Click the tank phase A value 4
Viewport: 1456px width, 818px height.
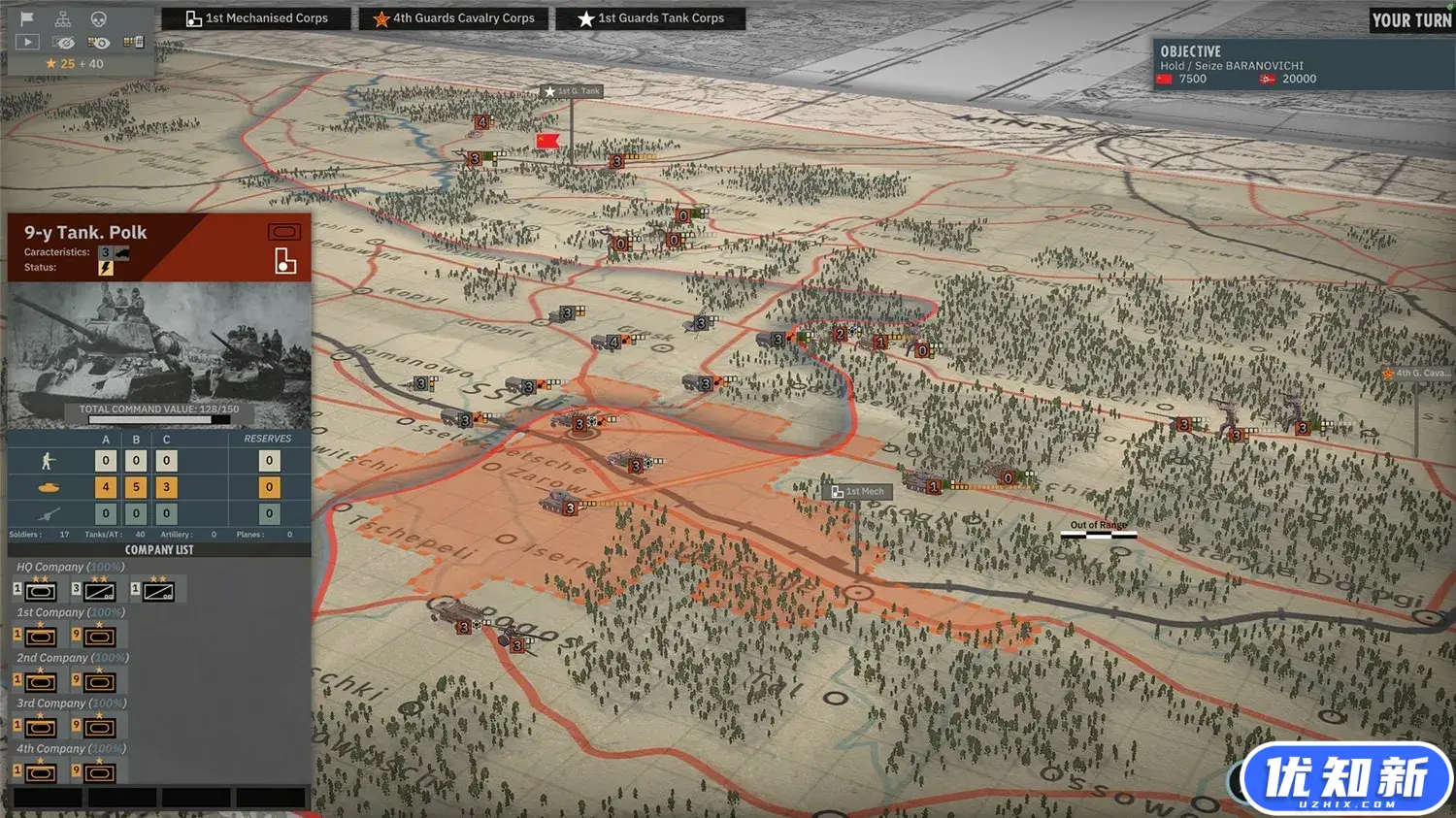click(x=106, y=487)
